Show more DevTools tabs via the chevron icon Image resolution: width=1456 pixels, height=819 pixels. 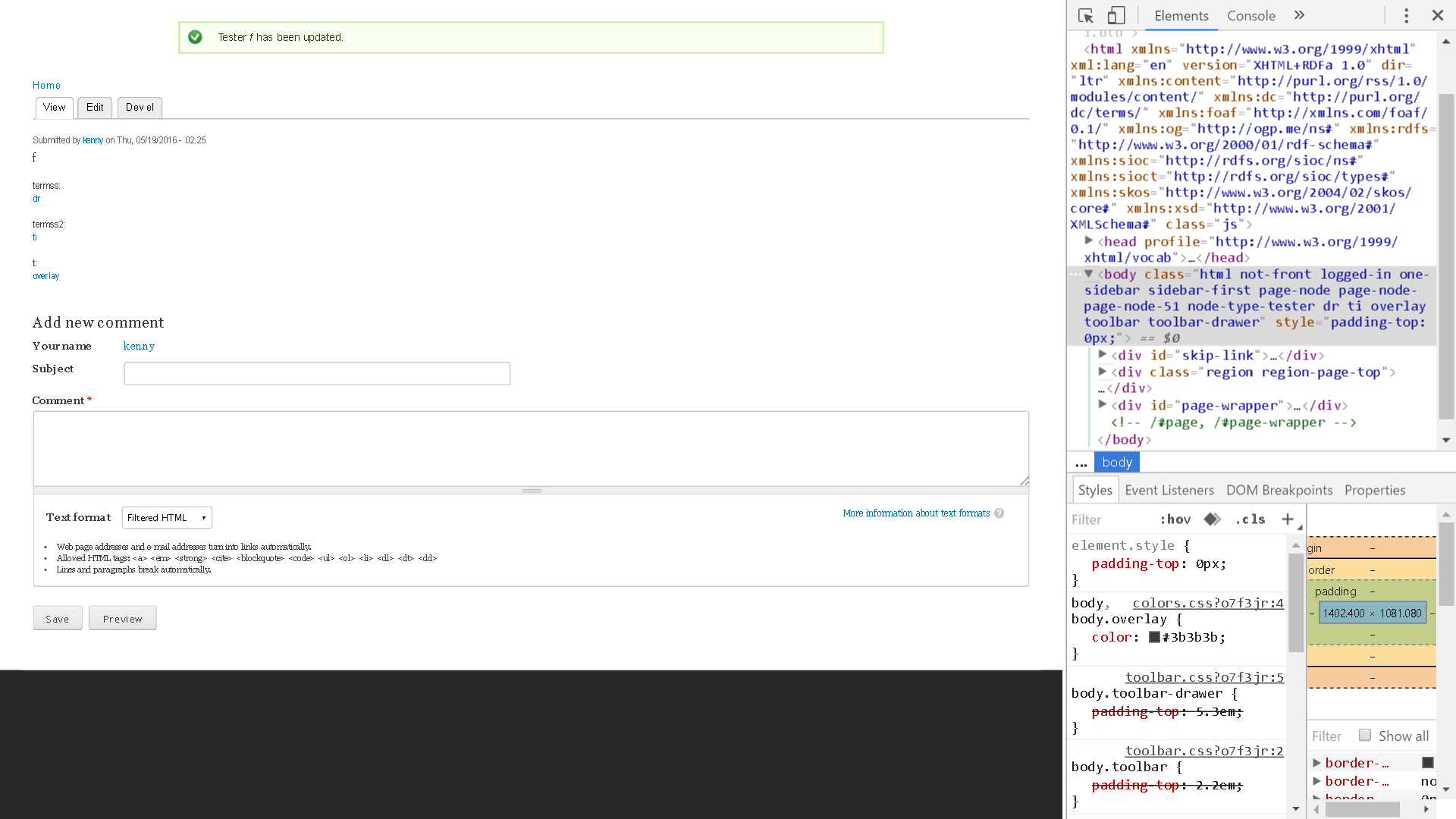point(1299,16)
